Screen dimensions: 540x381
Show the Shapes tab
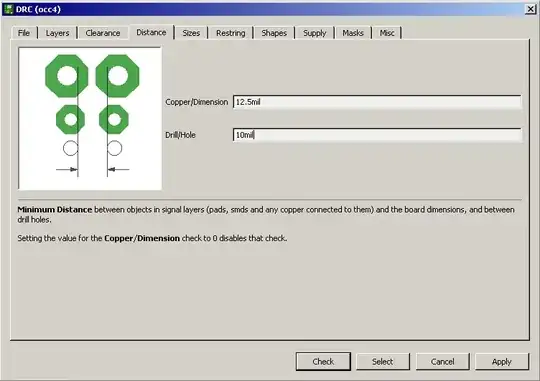274,33
